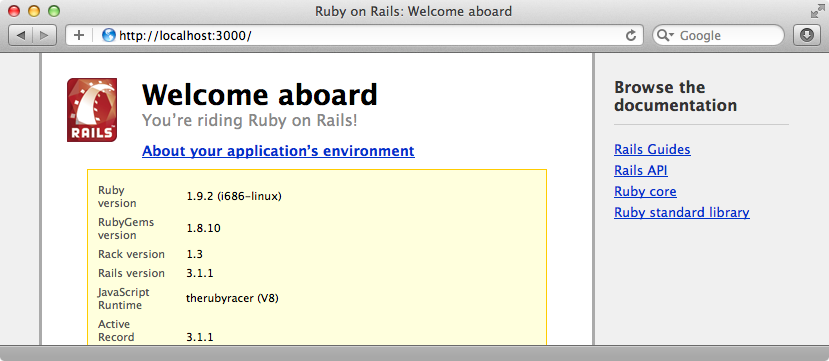
Task: Select the Ruby version label
Action: click(117, 197)
